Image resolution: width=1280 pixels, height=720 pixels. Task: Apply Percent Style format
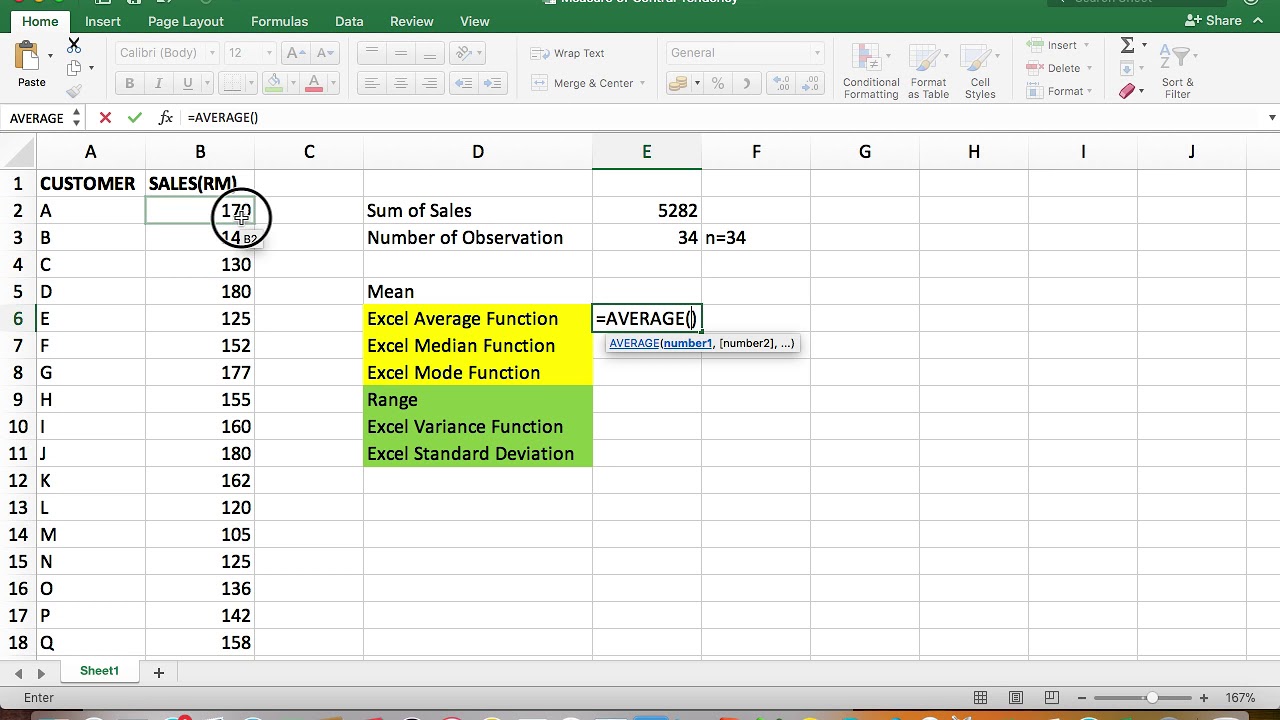pos(718,84)
